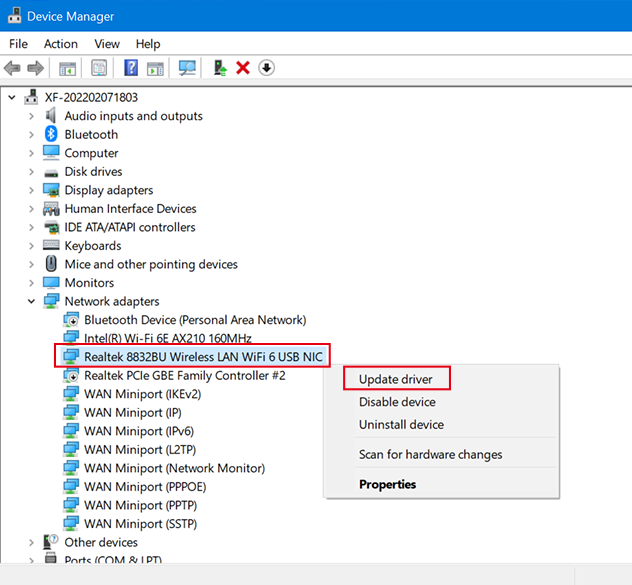Click the Bluetooth category icon
632x585 pixels.
point(51,134)
